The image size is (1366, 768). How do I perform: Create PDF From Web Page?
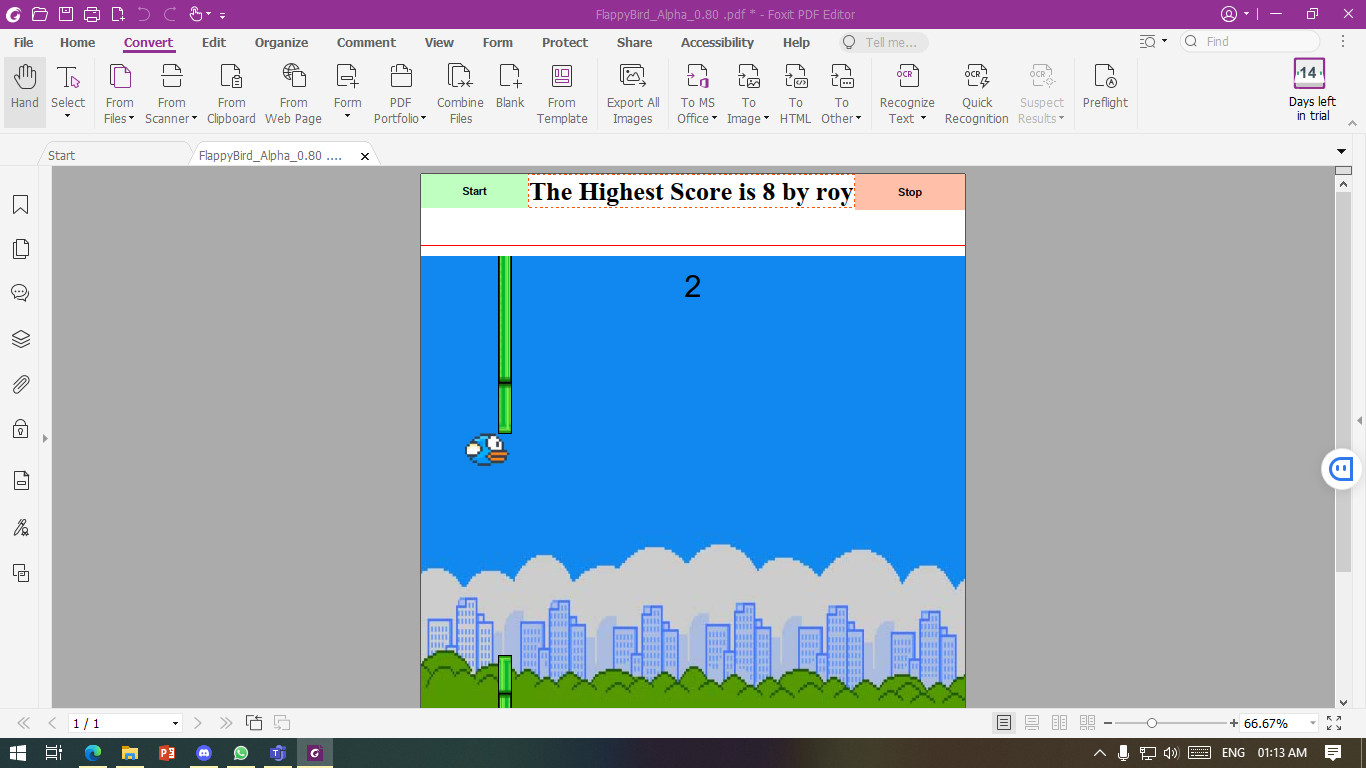[x=294, y=92]
